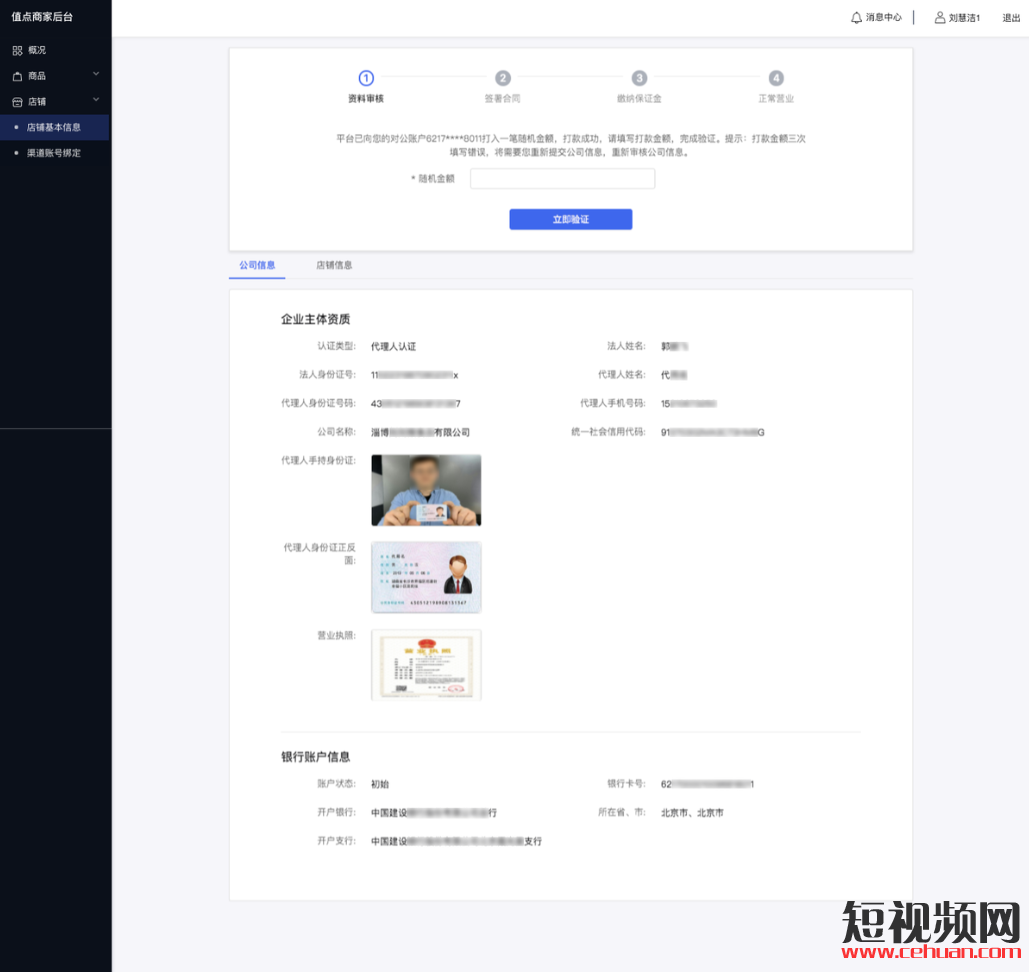Click the 商品 bag icon in sidebar

17,76
